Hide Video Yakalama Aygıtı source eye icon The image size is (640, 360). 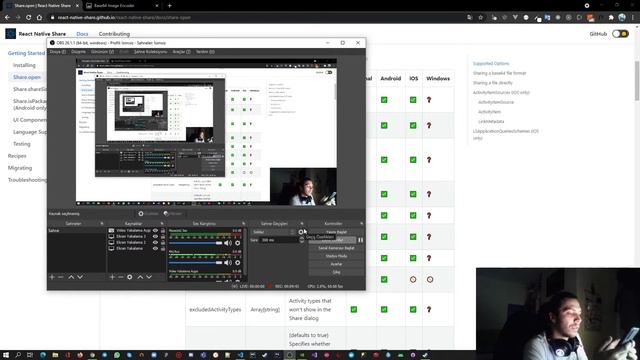coord(155,231)
